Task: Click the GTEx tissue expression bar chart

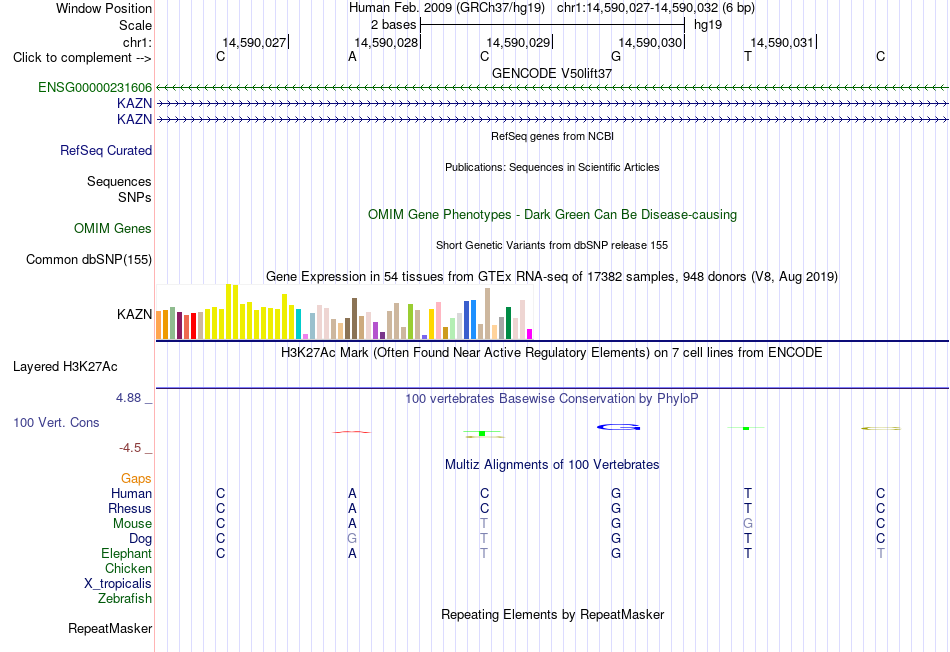Action: [344, 311]
